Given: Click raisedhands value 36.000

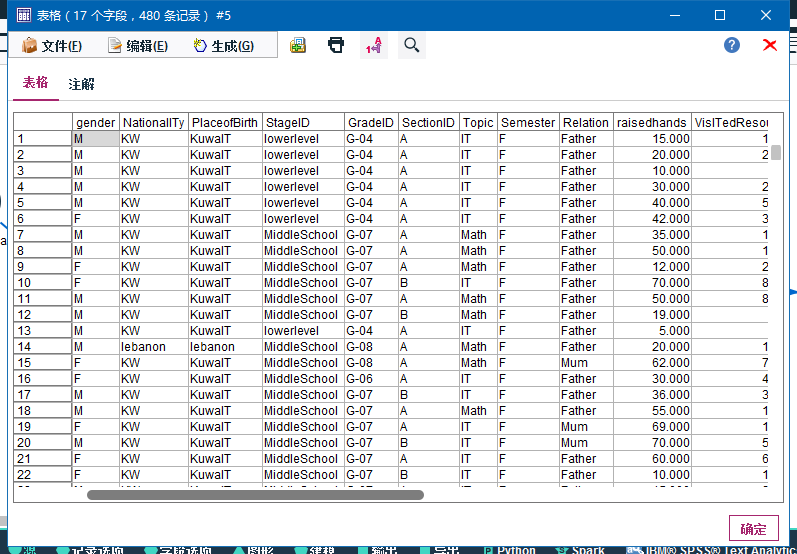Looking at the screenshot, I should point(652,395).
